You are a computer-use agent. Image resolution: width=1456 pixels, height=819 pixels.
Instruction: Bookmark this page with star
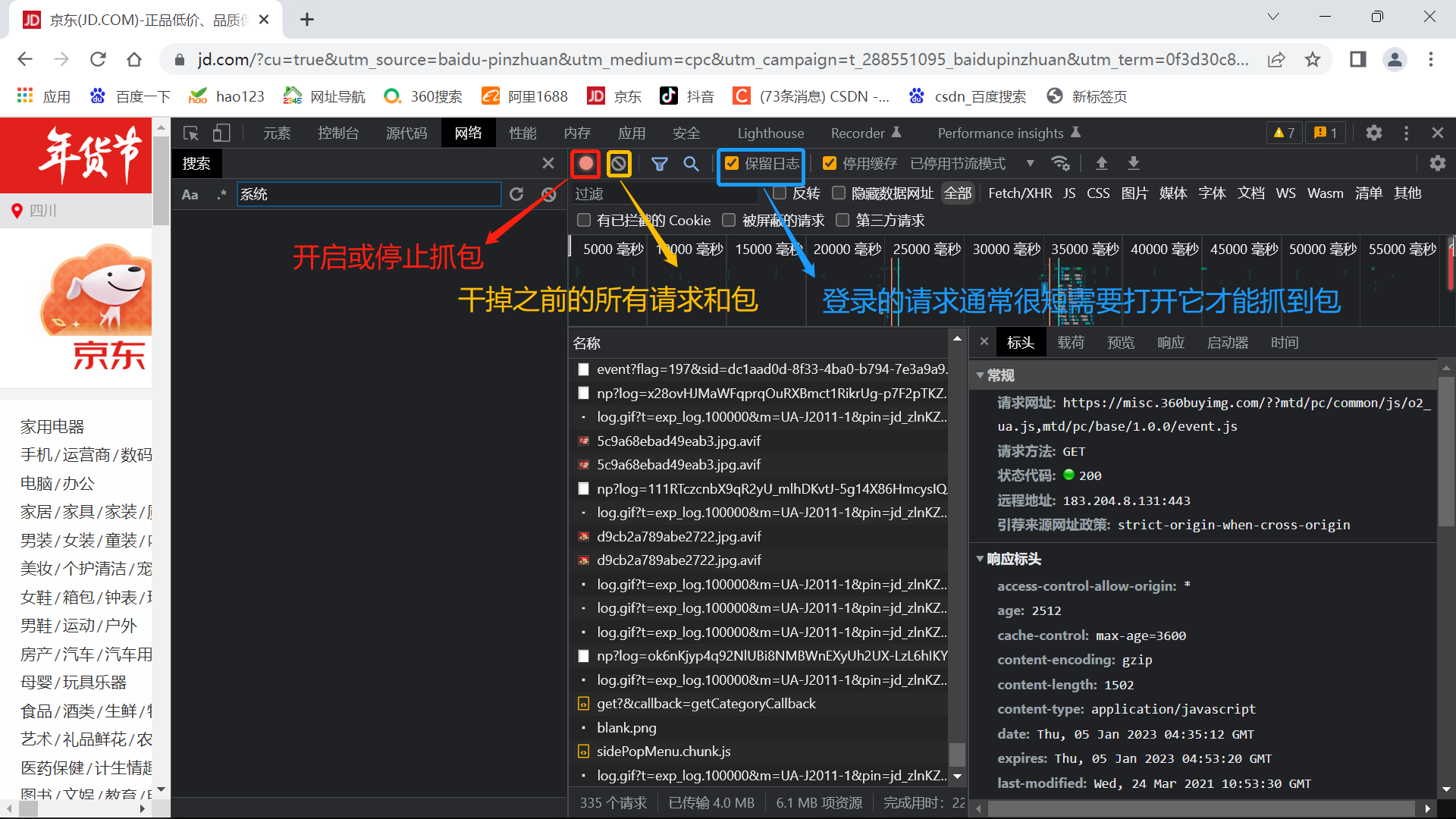1313,59
